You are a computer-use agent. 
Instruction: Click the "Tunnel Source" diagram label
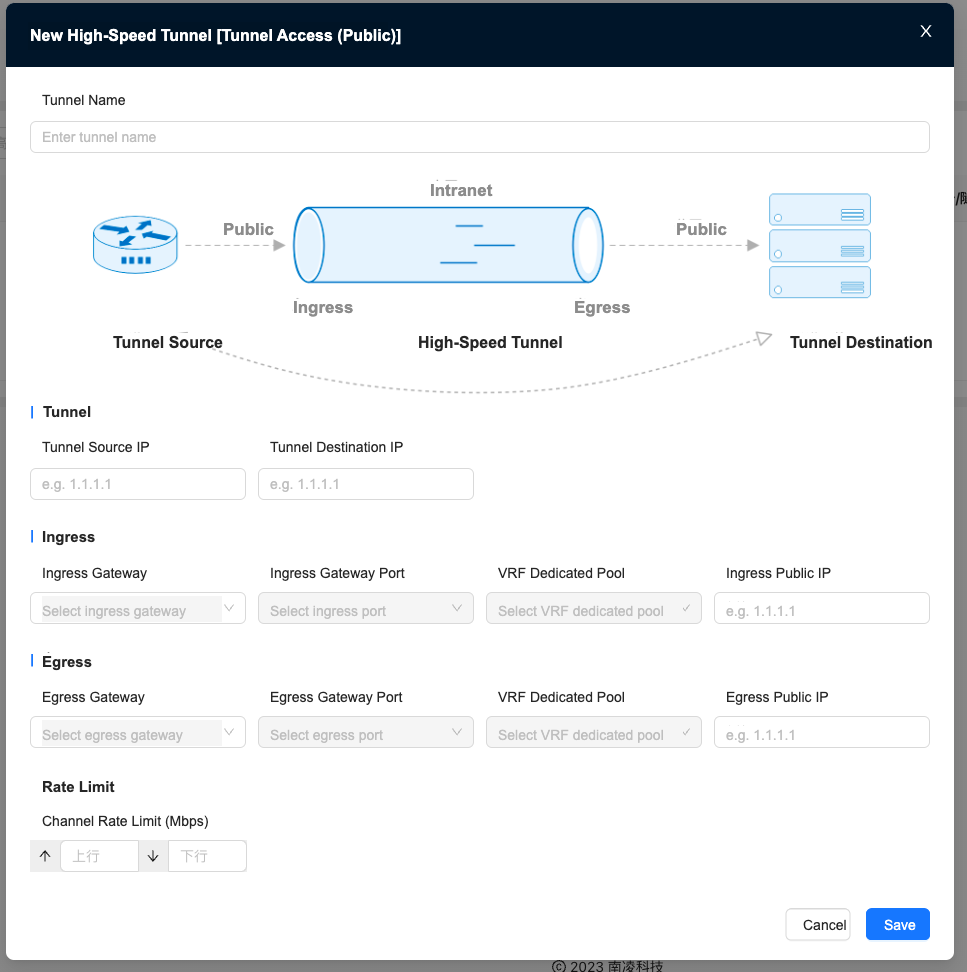(x=167, y=342)
